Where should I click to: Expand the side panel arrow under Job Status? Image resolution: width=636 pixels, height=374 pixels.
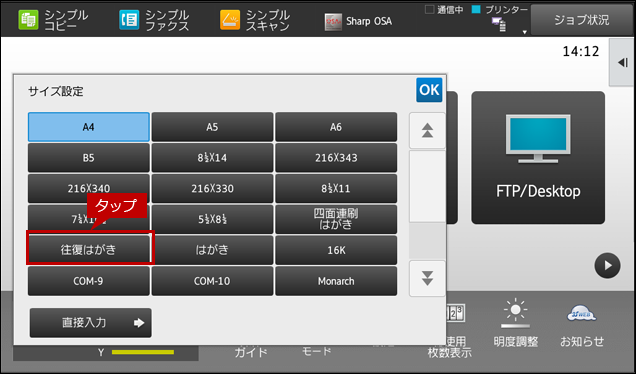pyautogui.click(x=623, y=62)
